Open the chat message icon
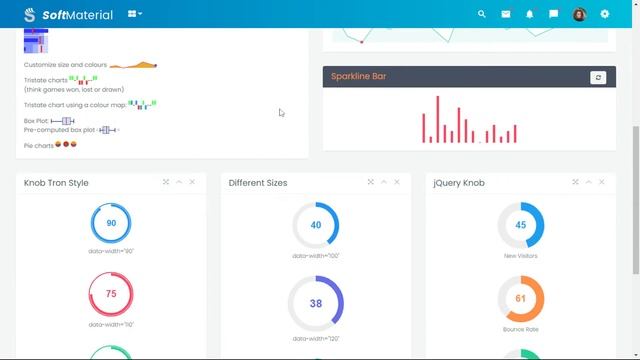The width and height of the screenshot is (640, 360). (x=553, y=14)
